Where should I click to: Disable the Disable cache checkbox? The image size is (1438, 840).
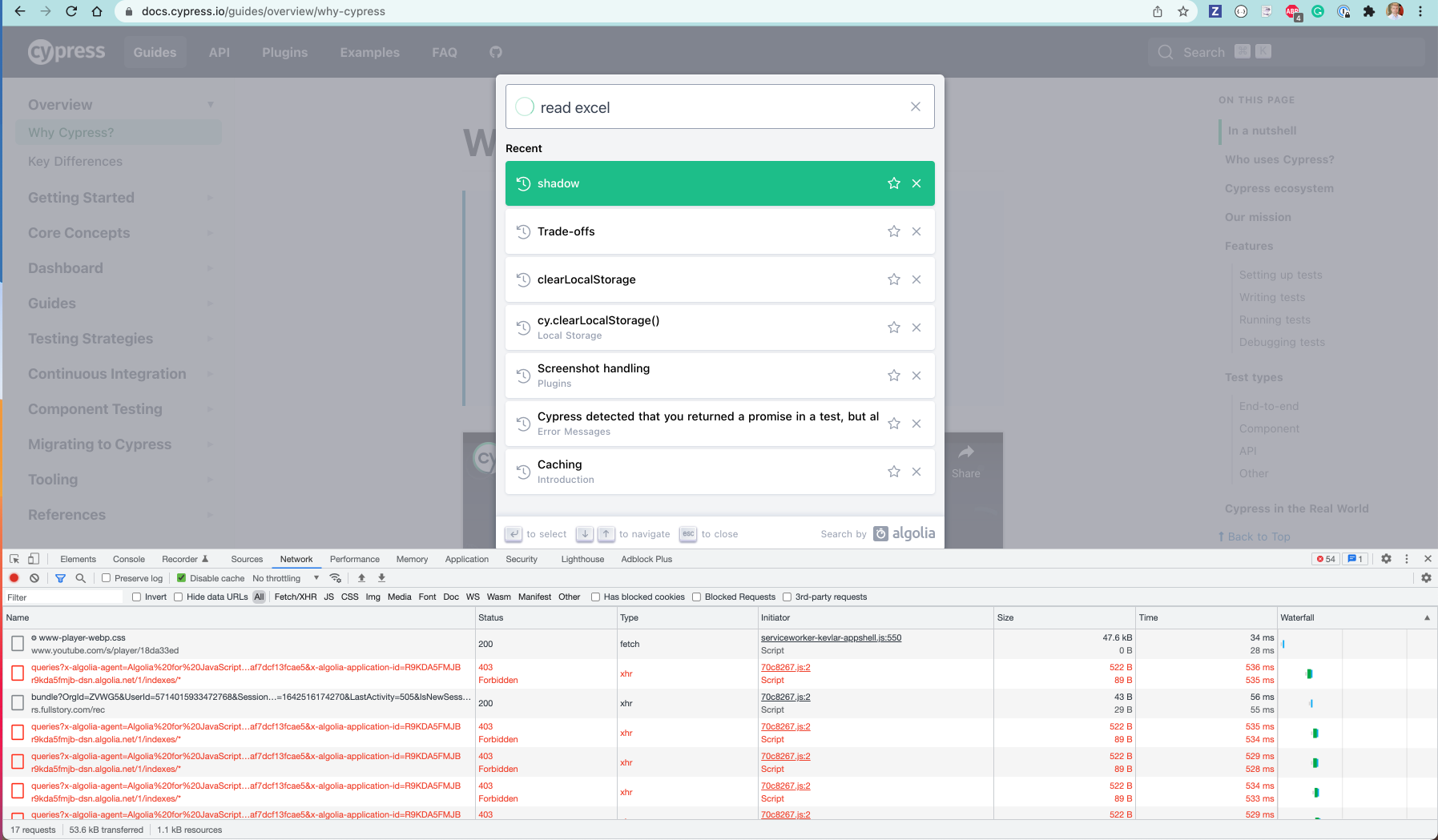(x=181, y=577)
